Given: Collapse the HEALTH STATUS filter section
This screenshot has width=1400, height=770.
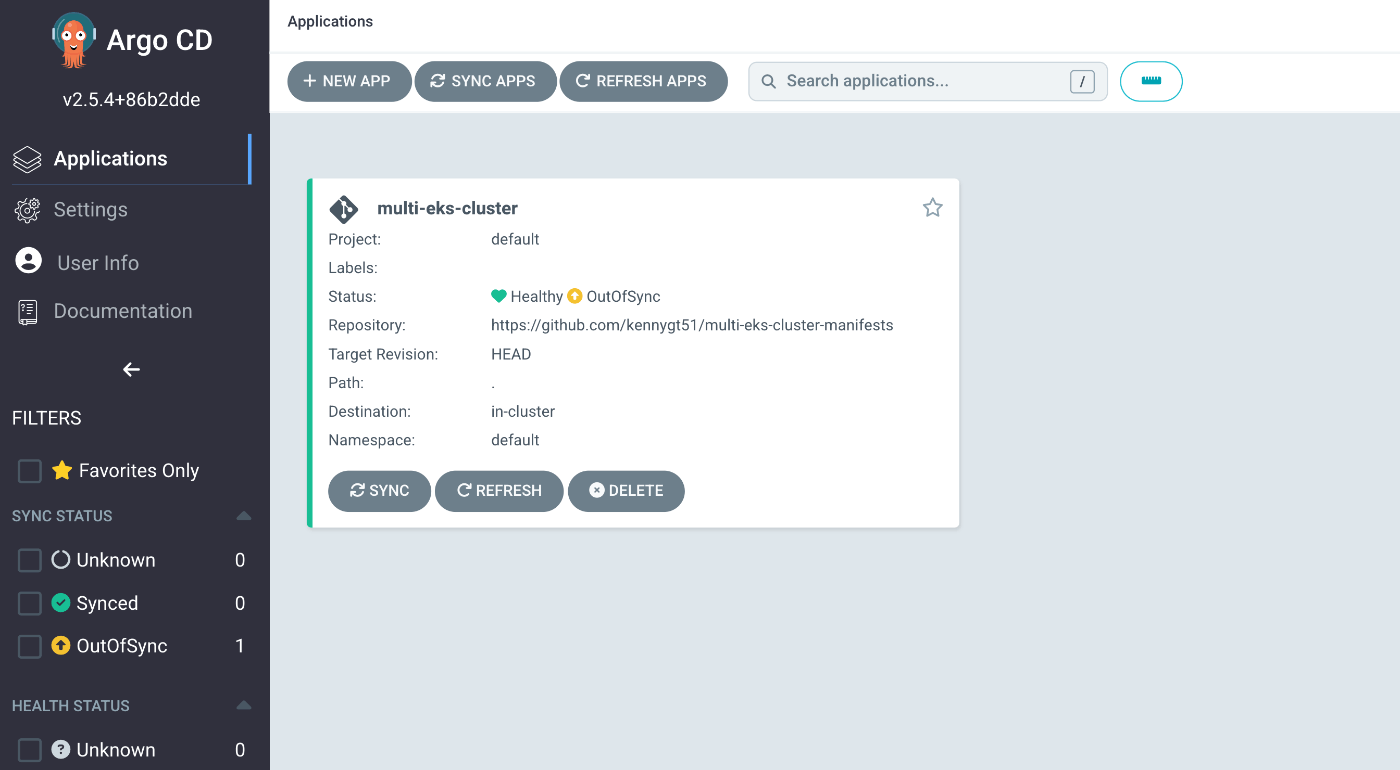Looking at the screenshot, I should point(243,706).
